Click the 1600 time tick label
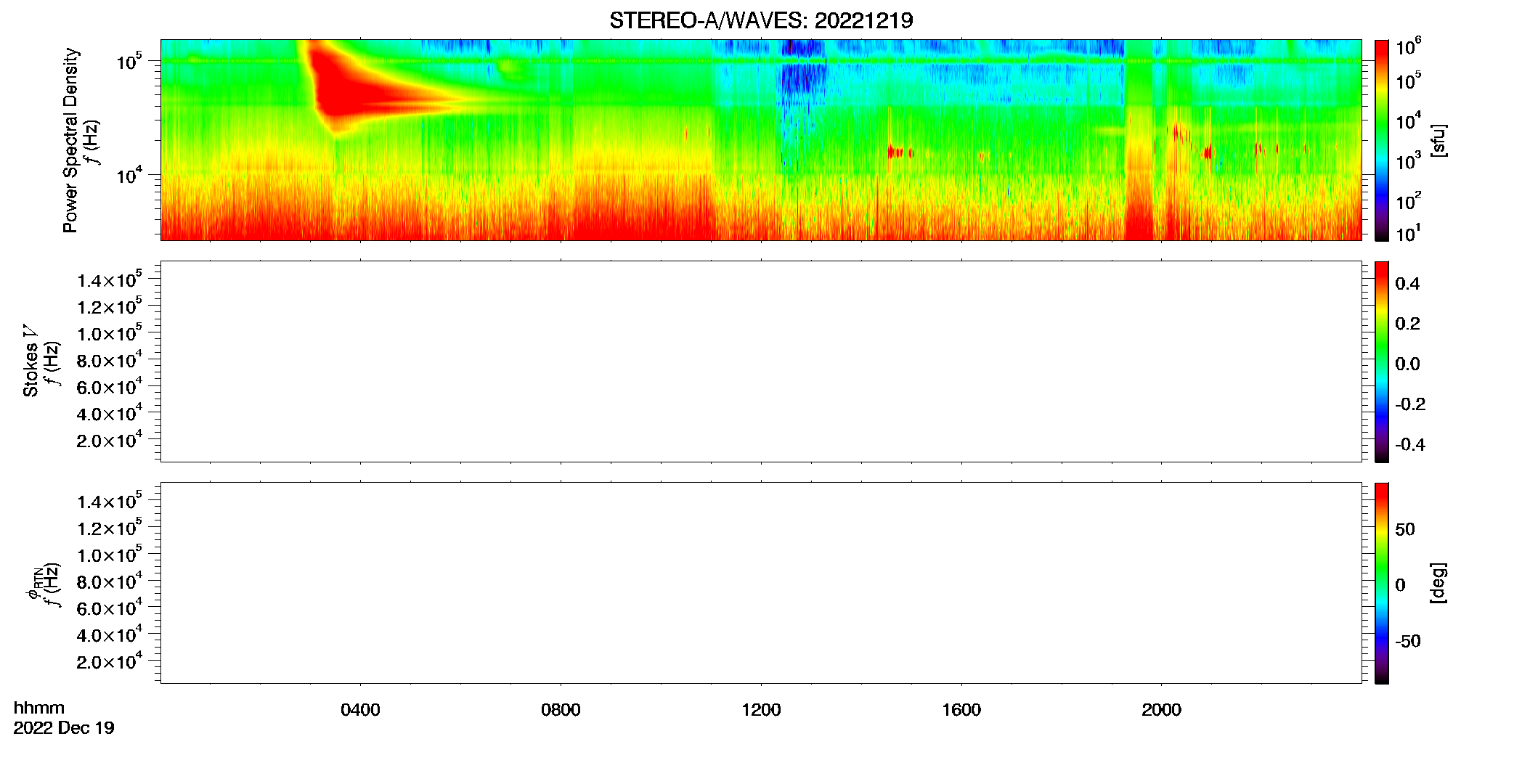Screen dimensions: 1522x784 961,710
